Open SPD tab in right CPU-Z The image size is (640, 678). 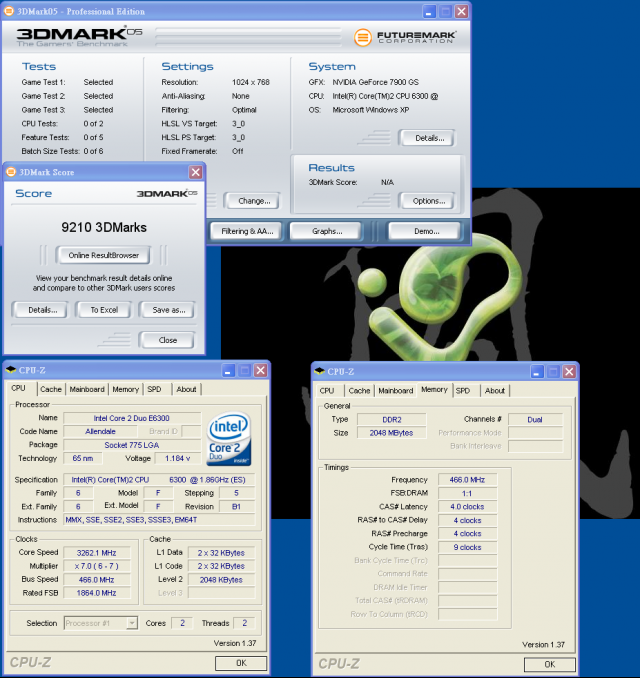coord(463,390)
